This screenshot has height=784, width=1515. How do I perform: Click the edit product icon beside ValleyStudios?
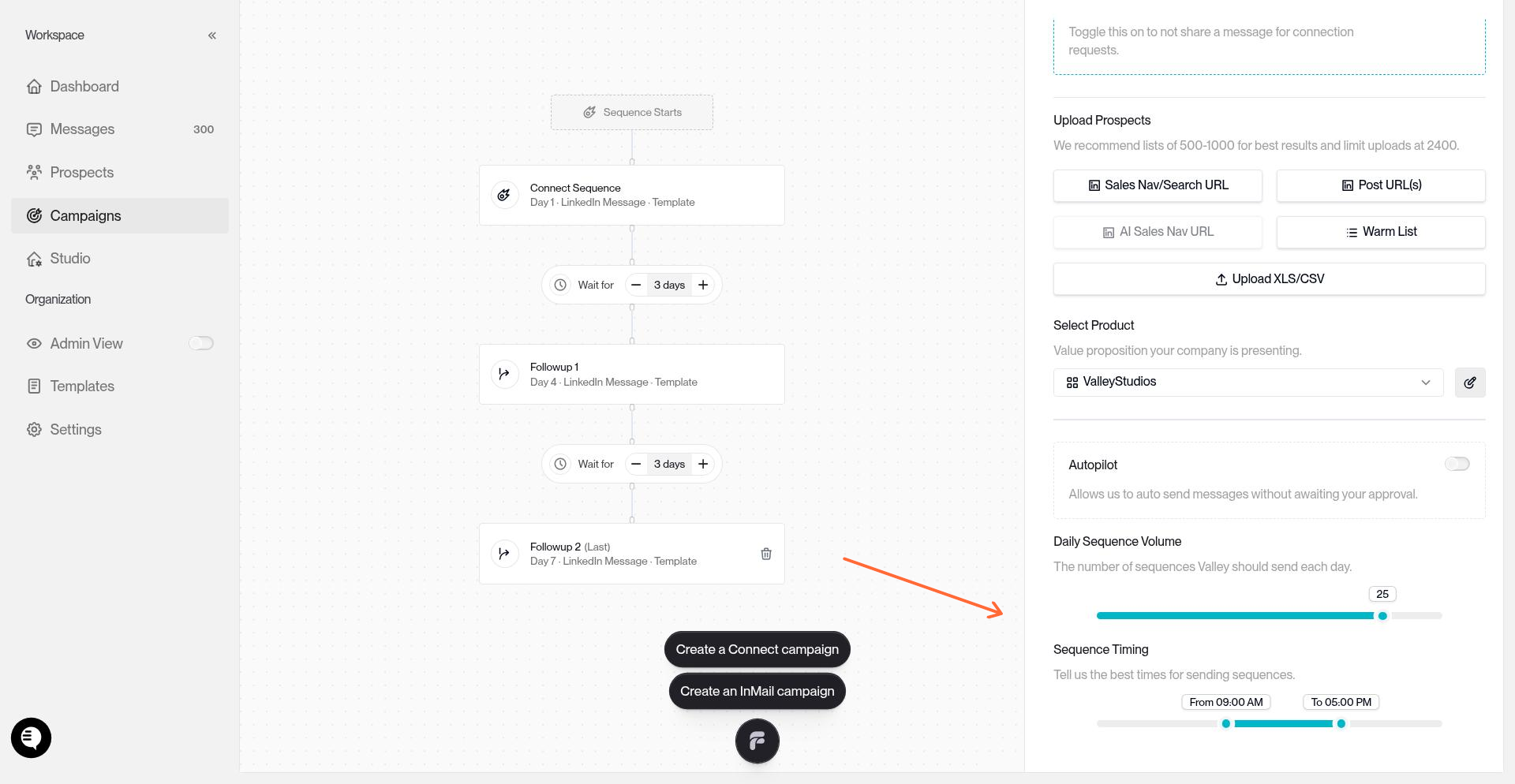click(1469, 383)
